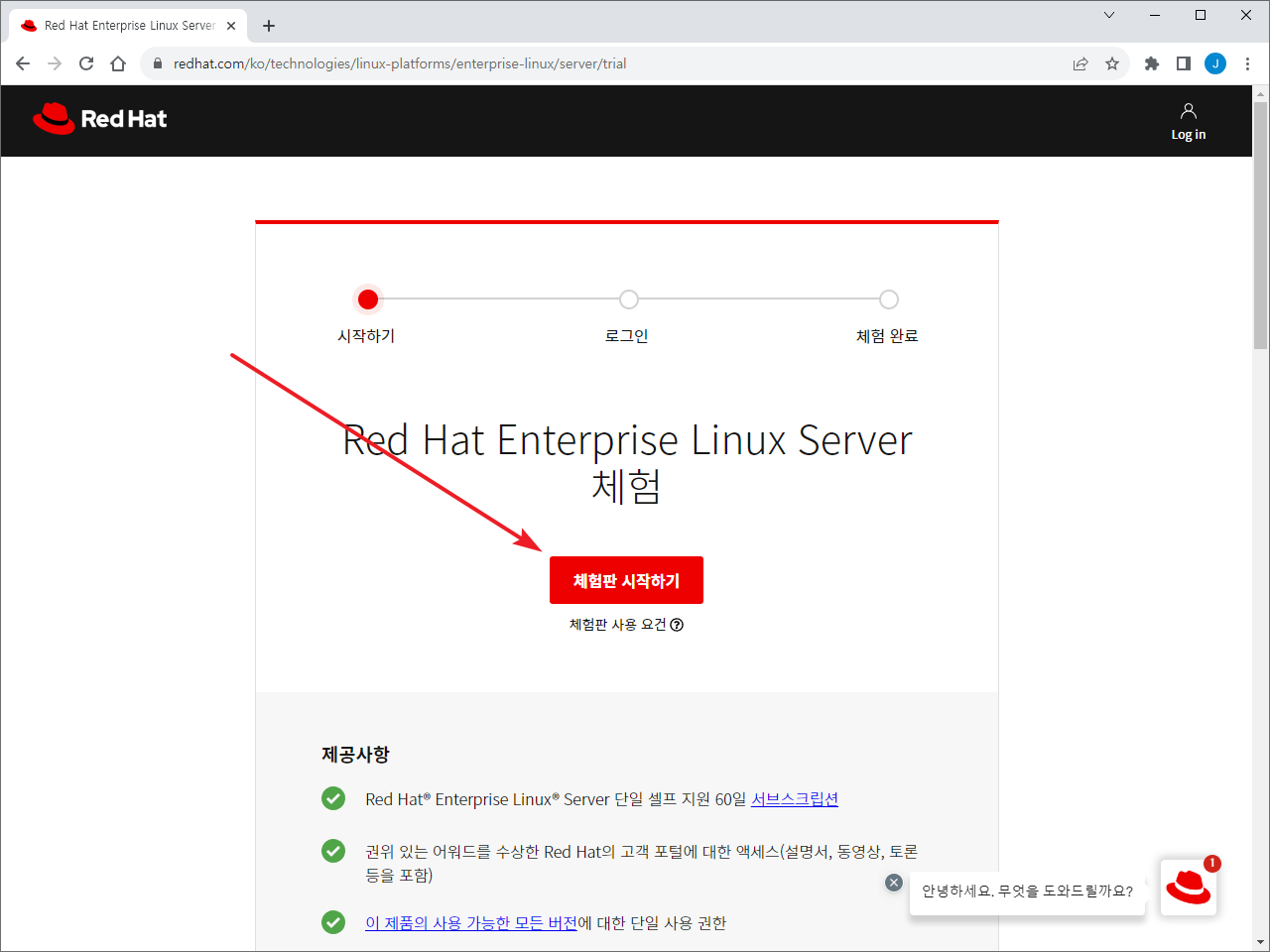Click the green checkmark beside 이 제품의 사용
This screenshot has width=1270, height=952.
333,922
